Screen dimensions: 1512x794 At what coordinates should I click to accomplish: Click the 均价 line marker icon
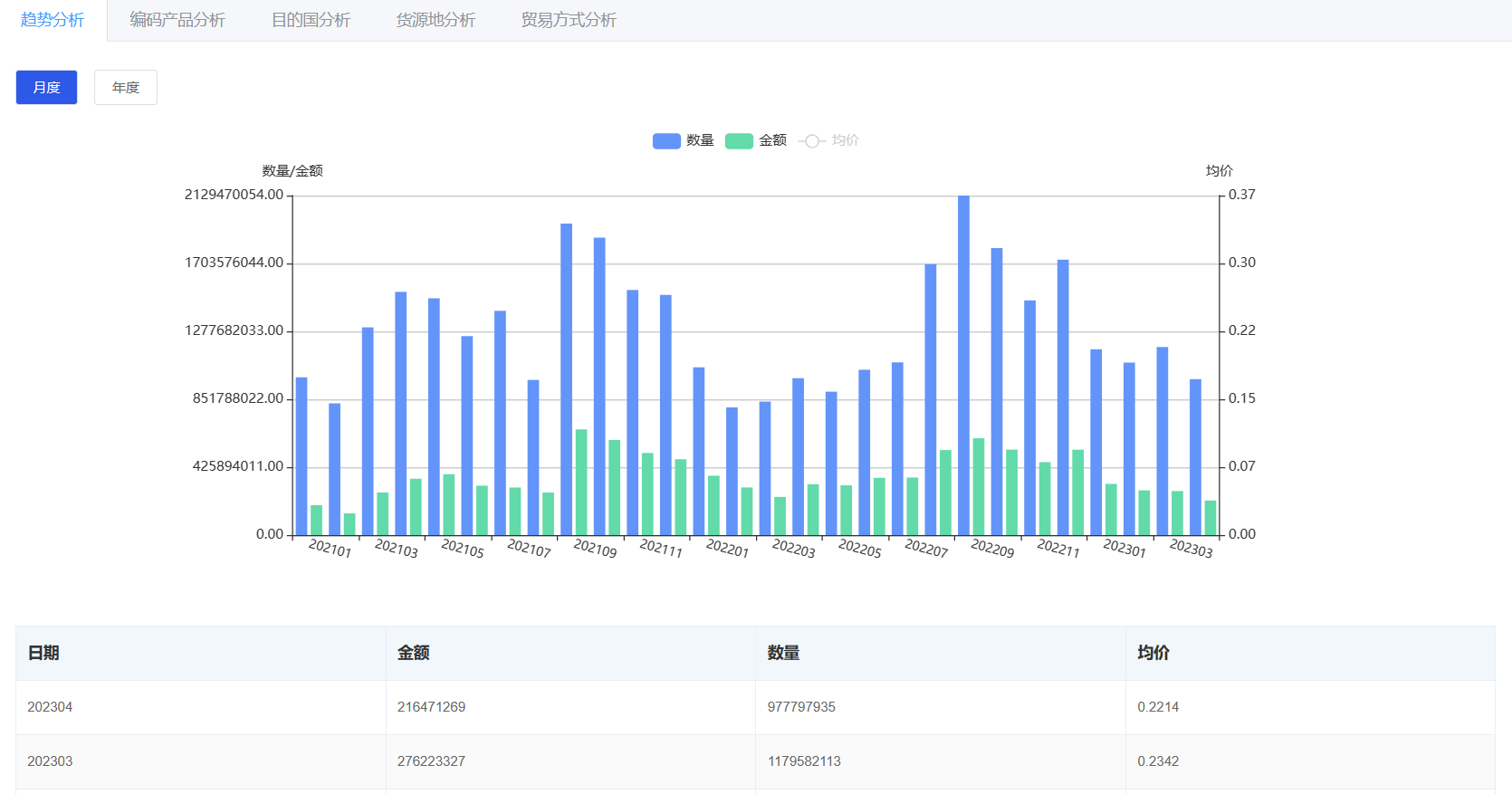(812, 141)
